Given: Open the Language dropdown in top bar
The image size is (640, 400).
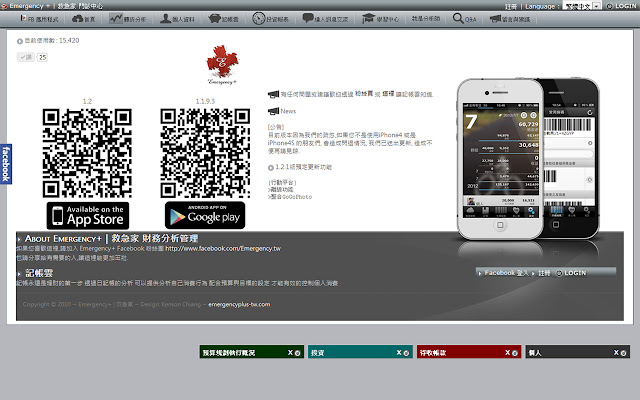Looking at the screenshot, I should point(582,6).
